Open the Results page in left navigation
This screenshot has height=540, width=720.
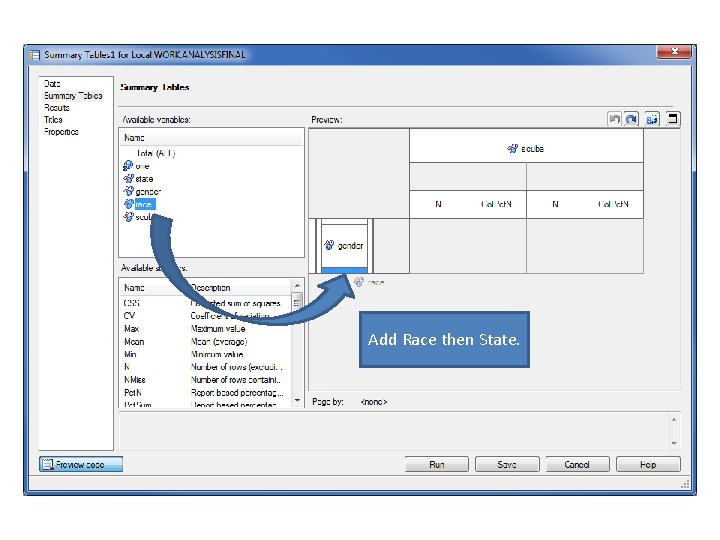pos(57,107)
